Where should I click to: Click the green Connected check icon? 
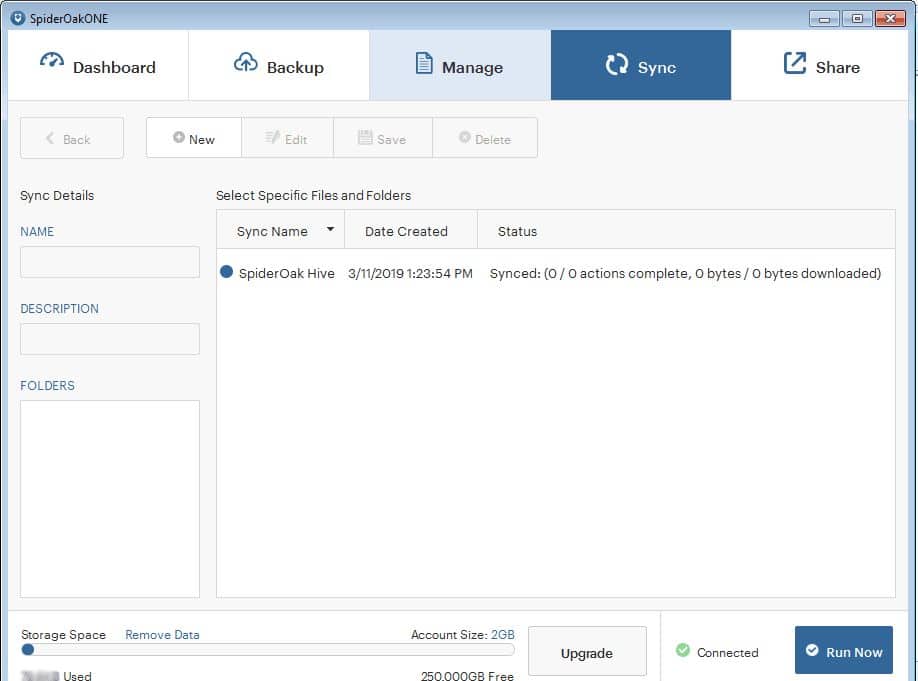coord(683,650)
